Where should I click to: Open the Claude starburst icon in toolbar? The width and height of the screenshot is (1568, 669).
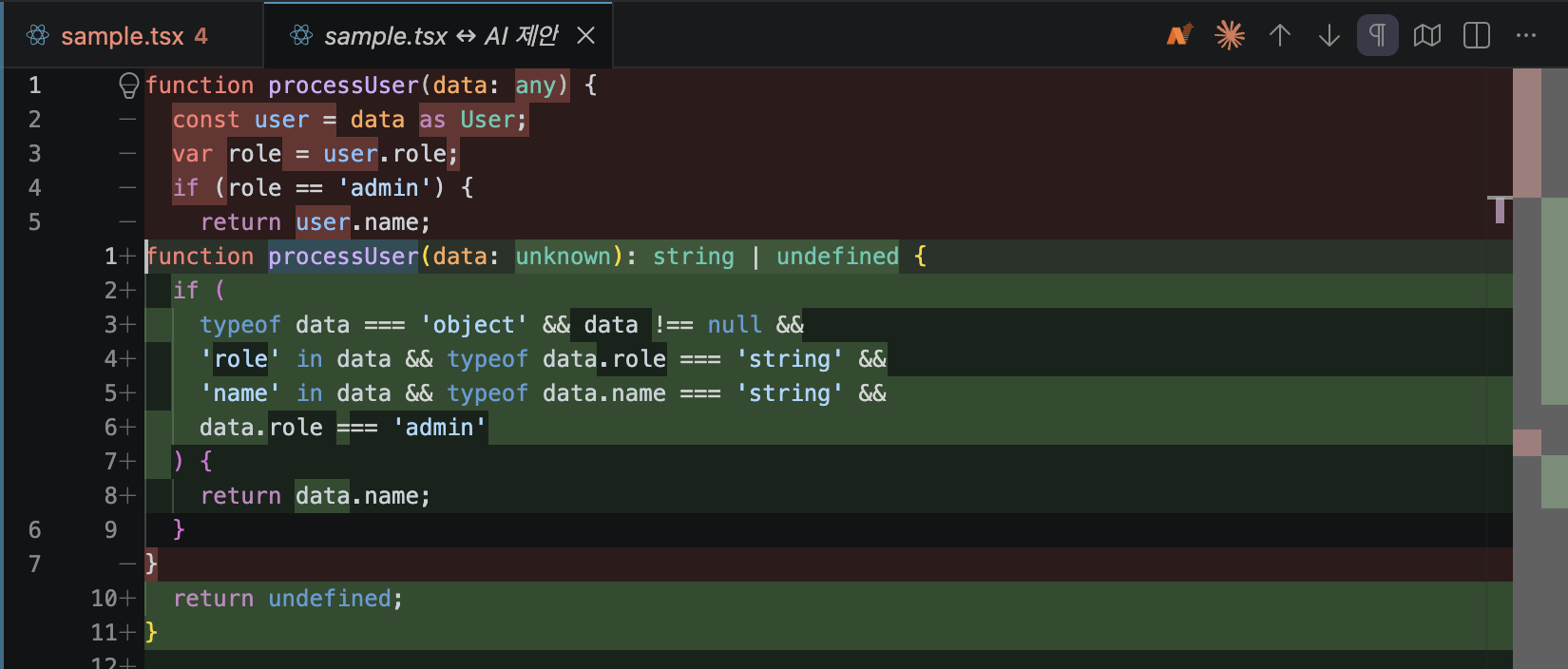tap(1230, 36)
